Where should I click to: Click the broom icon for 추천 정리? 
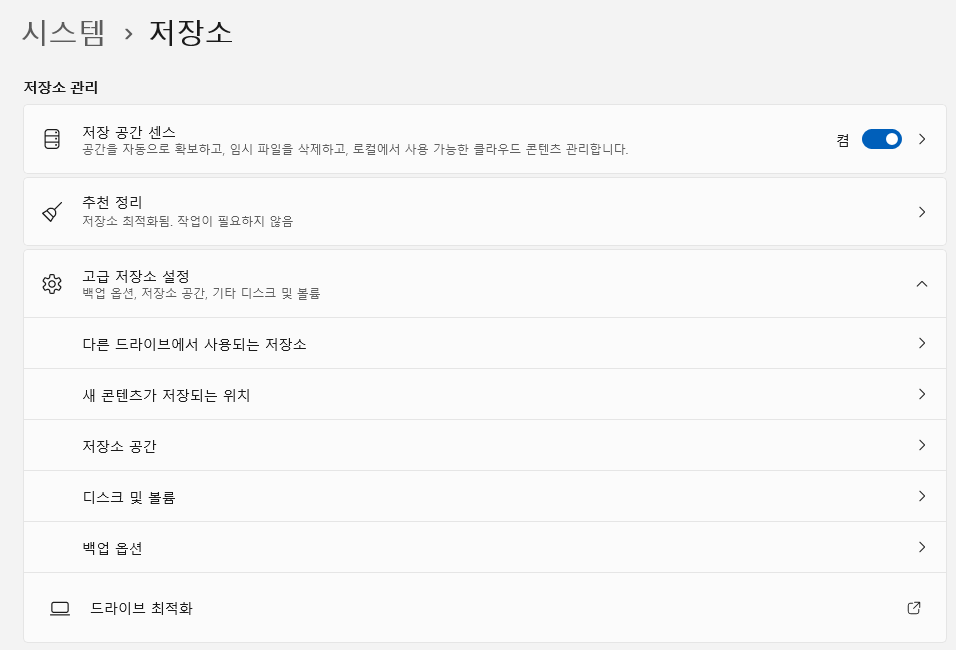[52, 212]
